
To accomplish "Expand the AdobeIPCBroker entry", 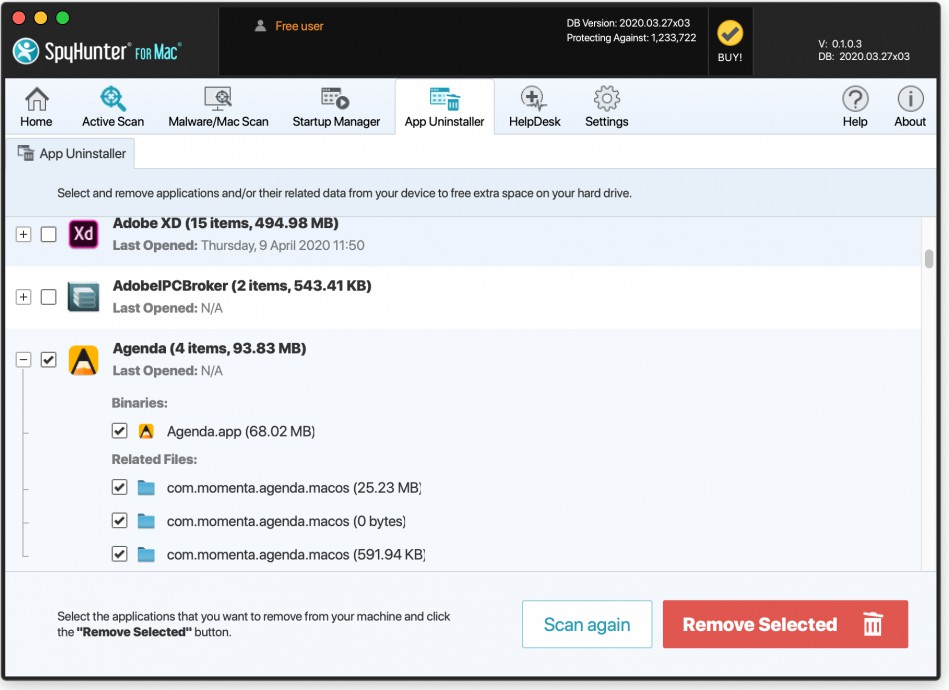I will point(24,297).
